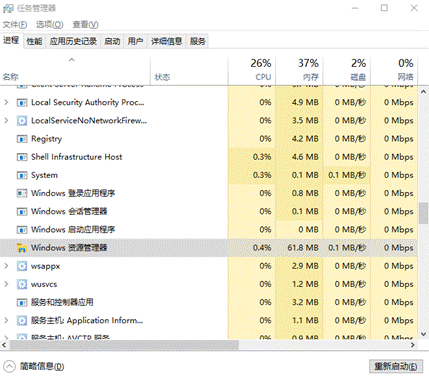Open the 选项(O) menu
Image resolution: width=429 pixels, height=381 pixels.
[x=49, y=25]
